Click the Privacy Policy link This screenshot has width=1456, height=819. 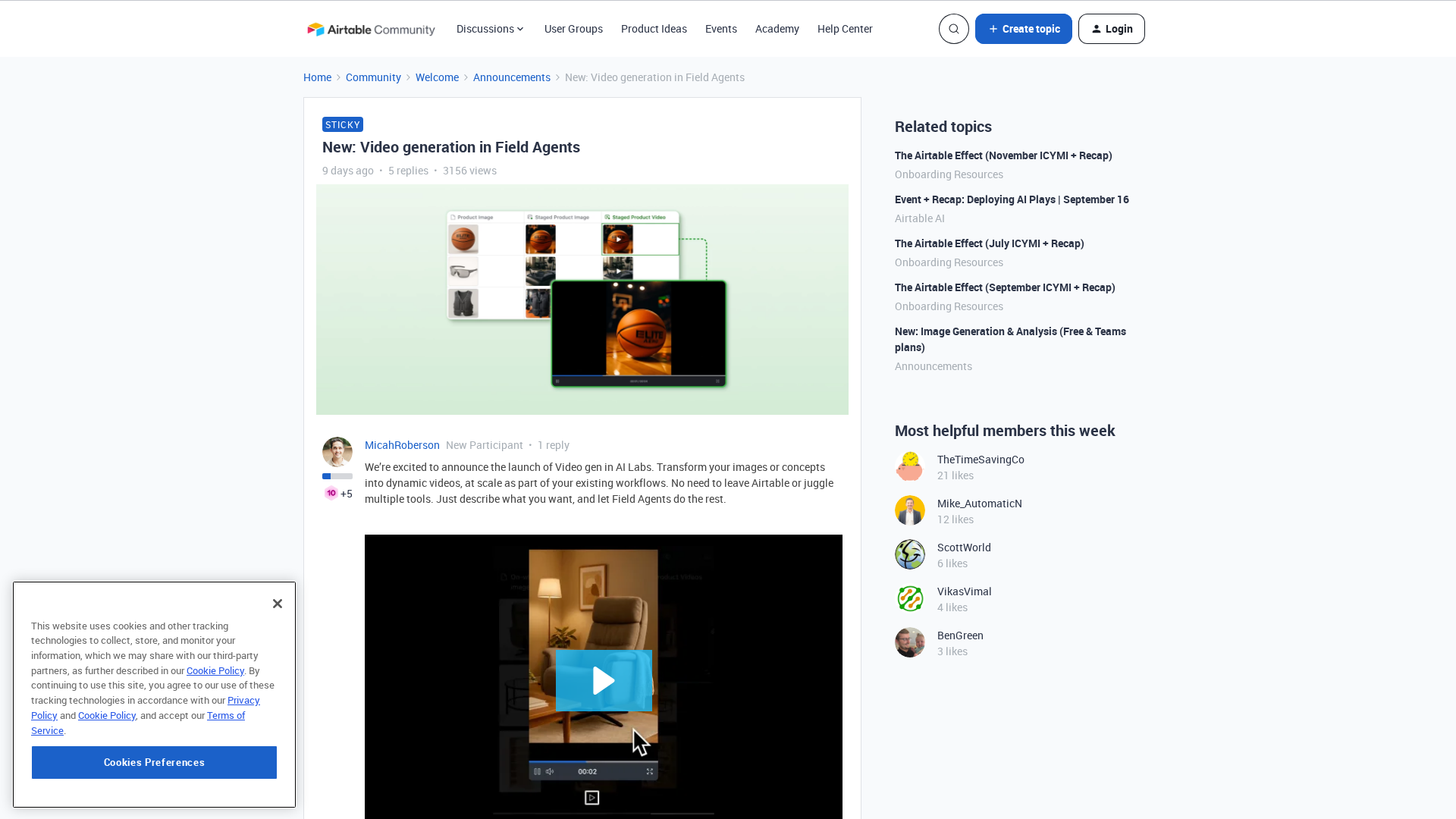click(243, 700)
